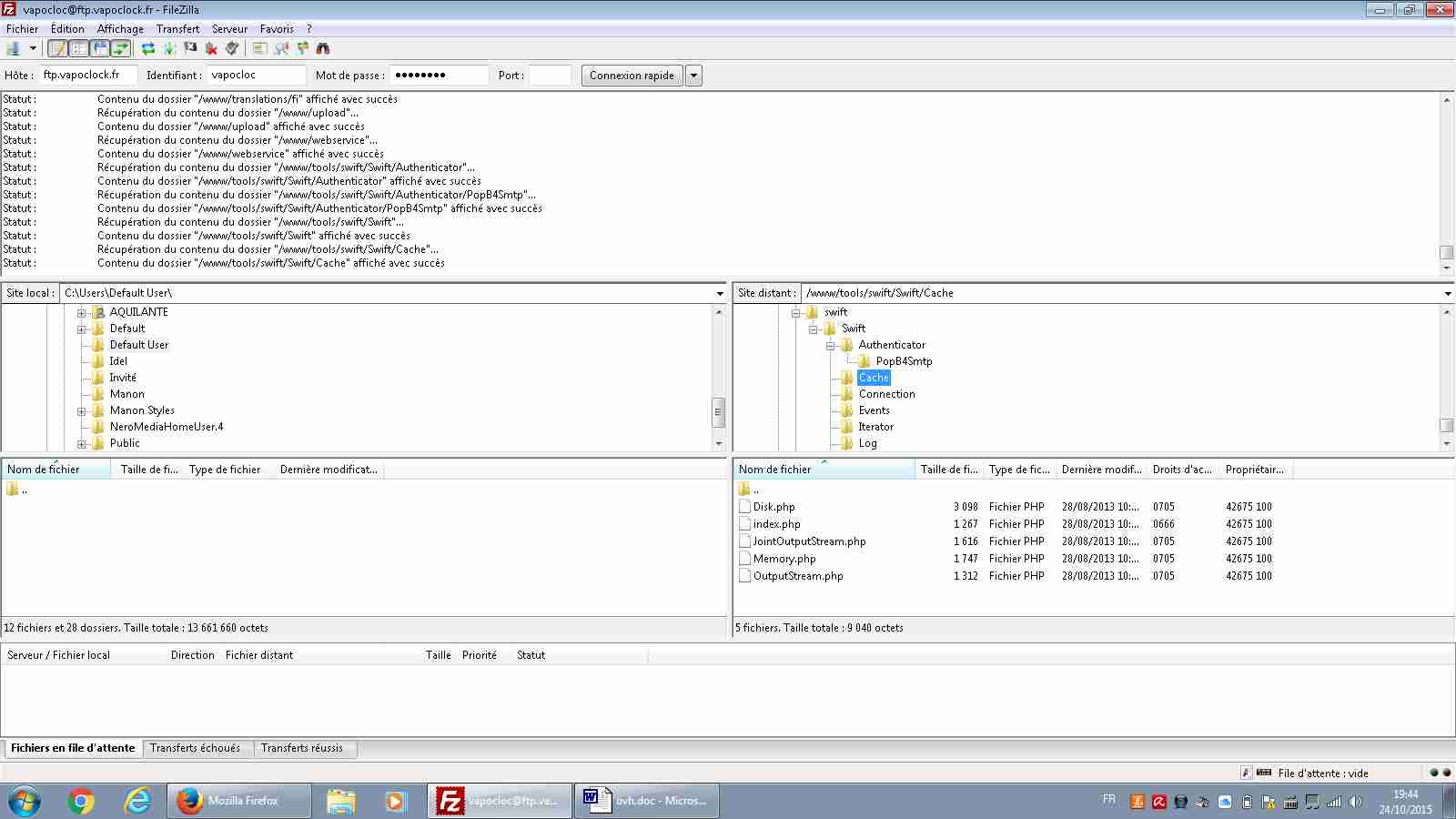Toggle the local directory tree display

(79, 48)
